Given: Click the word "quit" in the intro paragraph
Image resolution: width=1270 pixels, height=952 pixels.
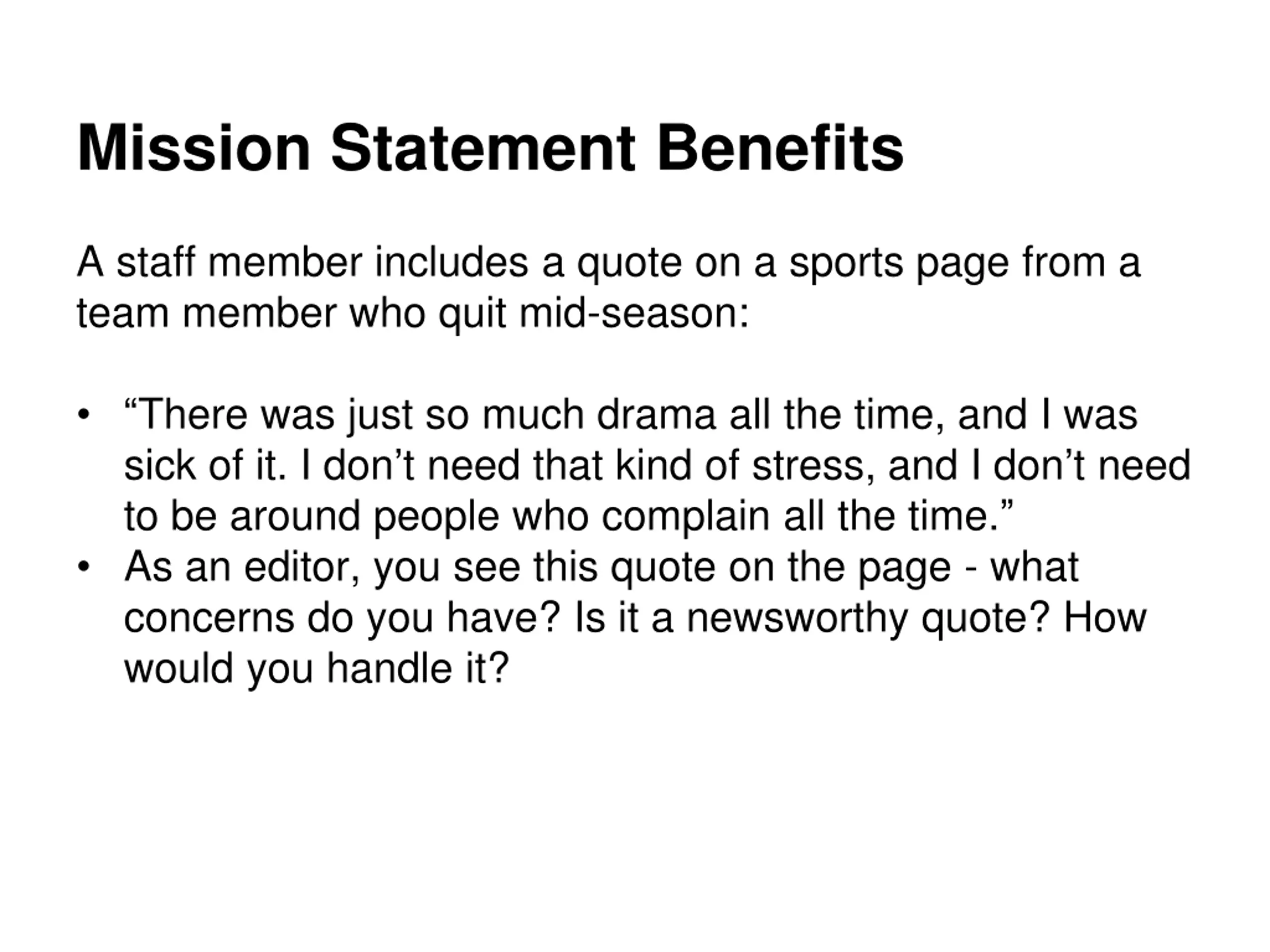Looking at the screenshot, I should click(x=472, y=314).
